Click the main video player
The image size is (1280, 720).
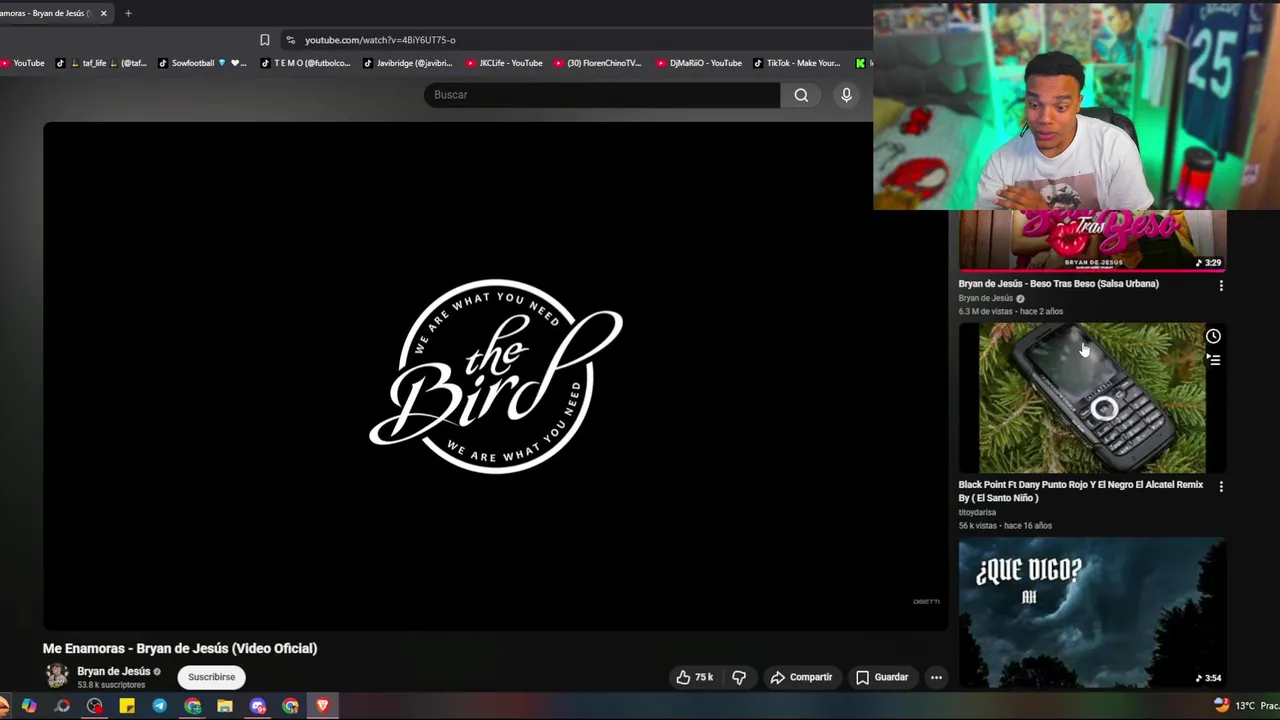[x=495, y=376]
